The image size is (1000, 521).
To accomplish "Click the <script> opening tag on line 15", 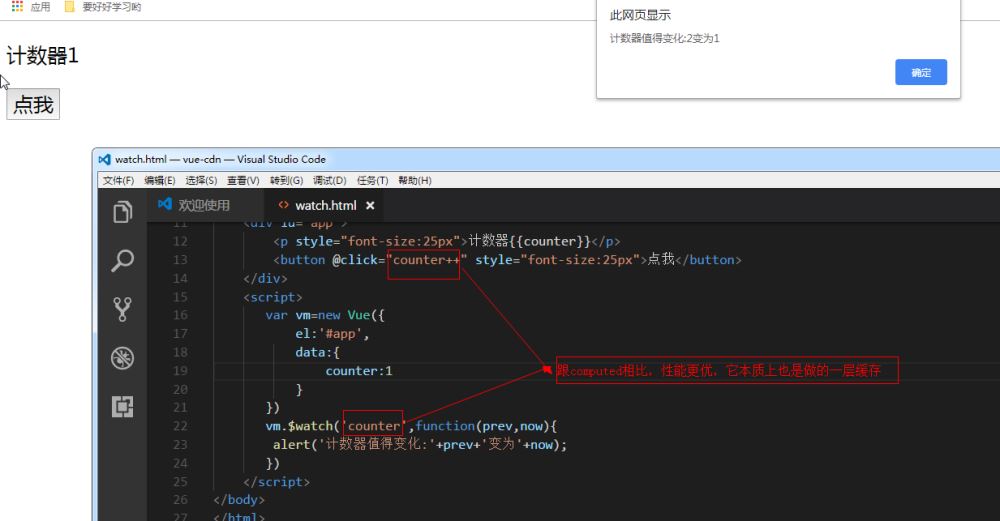I will pyautogui.click(x=273, y=297).
